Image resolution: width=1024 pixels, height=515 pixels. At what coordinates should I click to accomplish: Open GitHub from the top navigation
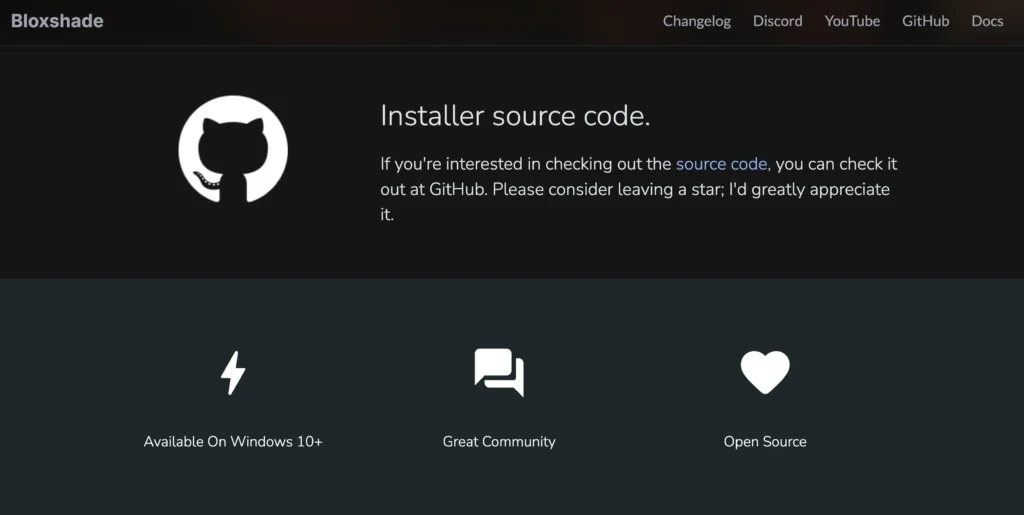click(x=925, y=21)
